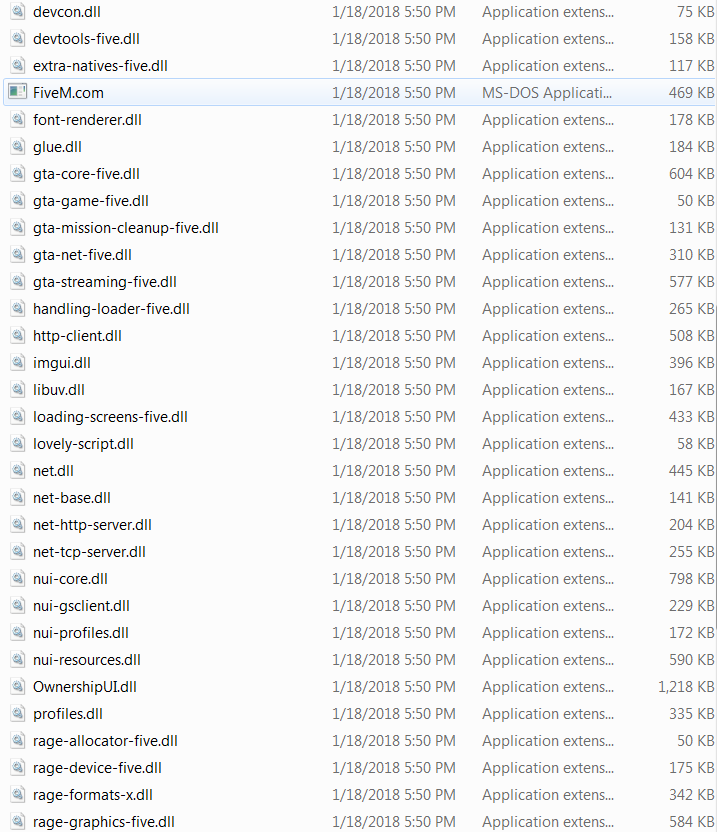This screenshot has width=717, height=832.
Task: Click the 798 KB size of nui-core.dll
Action: click(692, 579)
